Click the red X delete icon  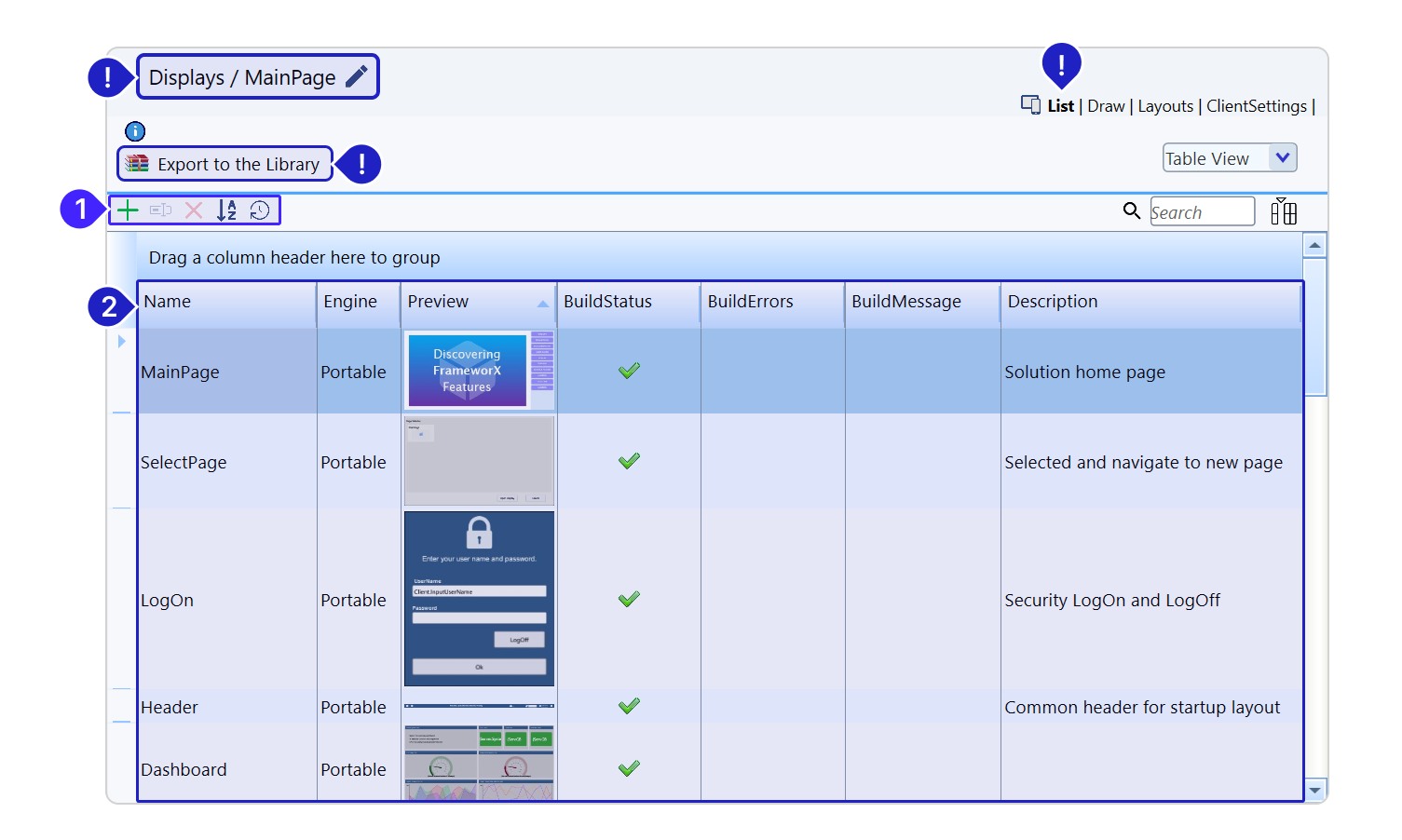(194, 210)
